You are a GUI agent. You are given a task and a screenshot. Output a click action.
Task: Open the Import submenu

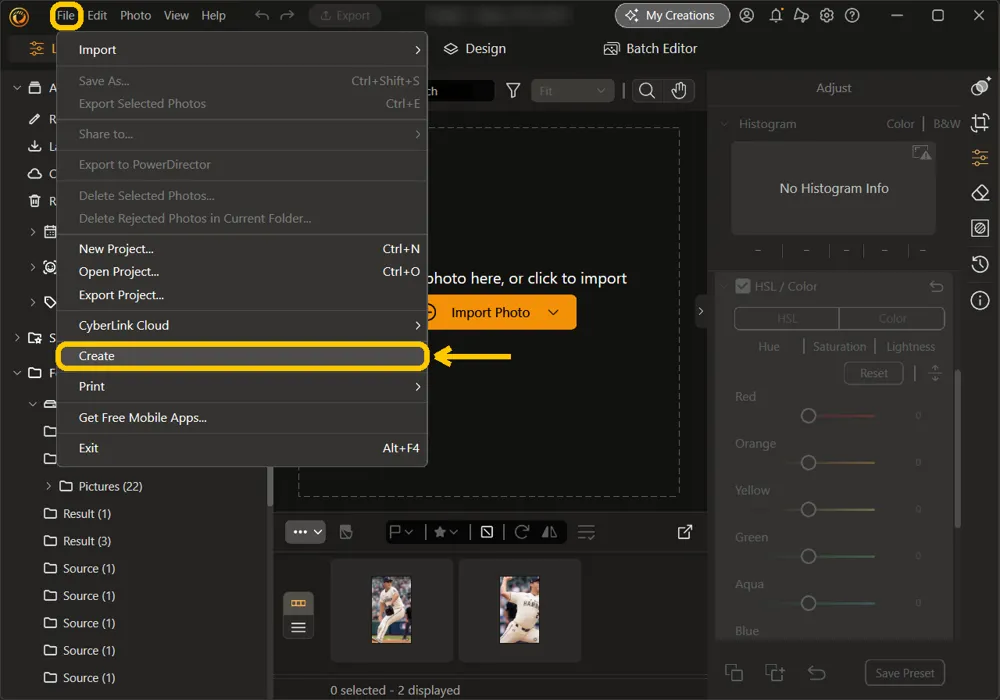tap(242, 50)
